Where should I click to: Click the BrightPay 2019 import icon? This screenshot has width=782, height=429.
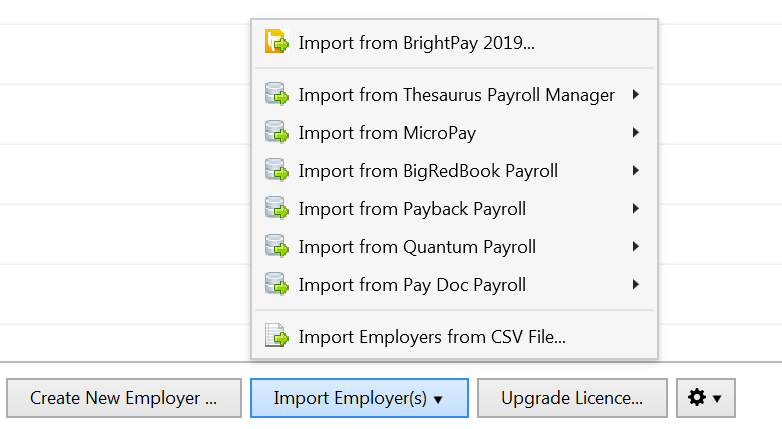[x=277, y=41]
